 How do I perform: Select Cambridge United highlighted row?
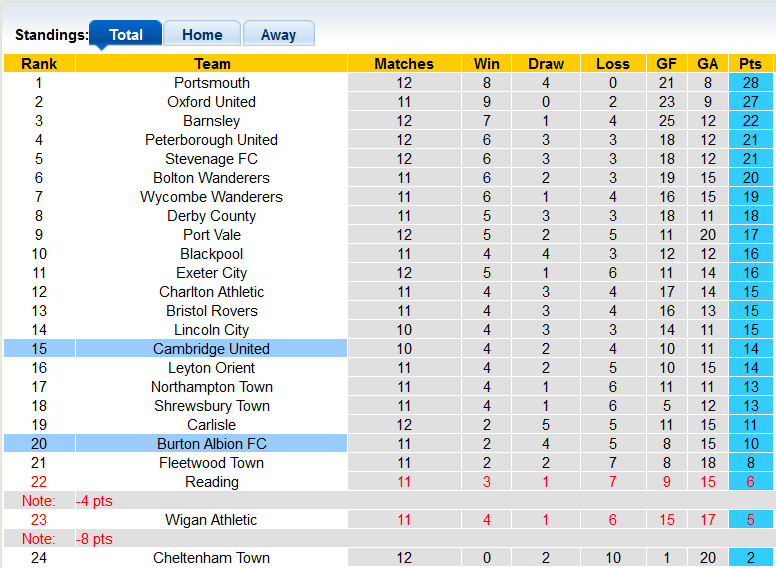211,349
